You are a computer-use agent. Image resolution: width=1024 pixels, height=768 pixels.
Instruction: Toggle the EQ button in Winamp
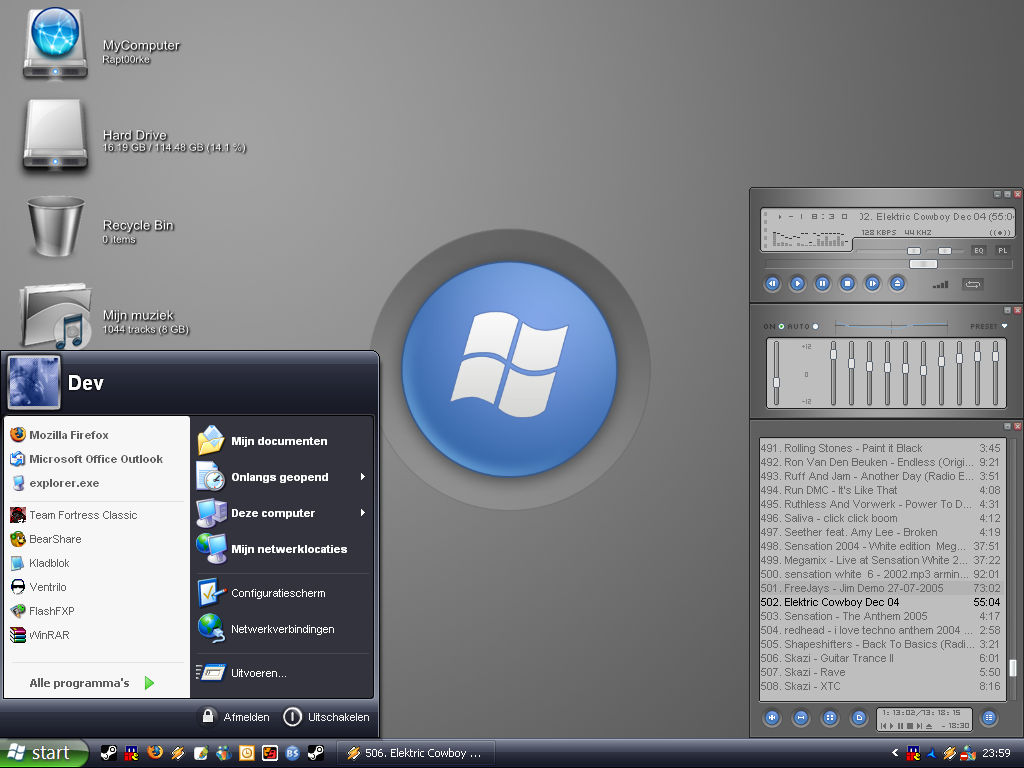(978, 251)
